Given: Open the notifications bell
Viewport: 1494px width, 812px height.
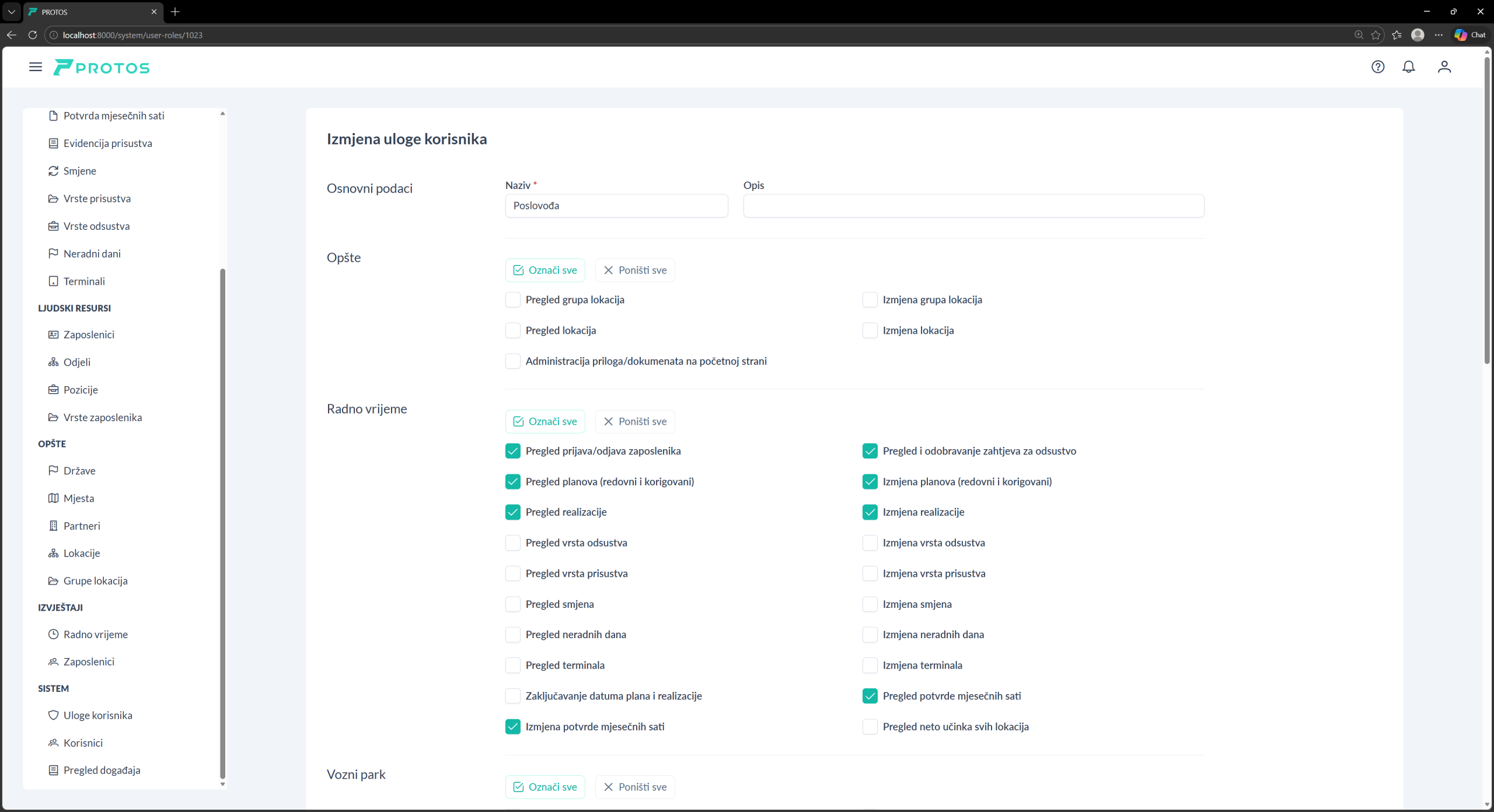Looking at the screenshot, I should coord(1408,67).
